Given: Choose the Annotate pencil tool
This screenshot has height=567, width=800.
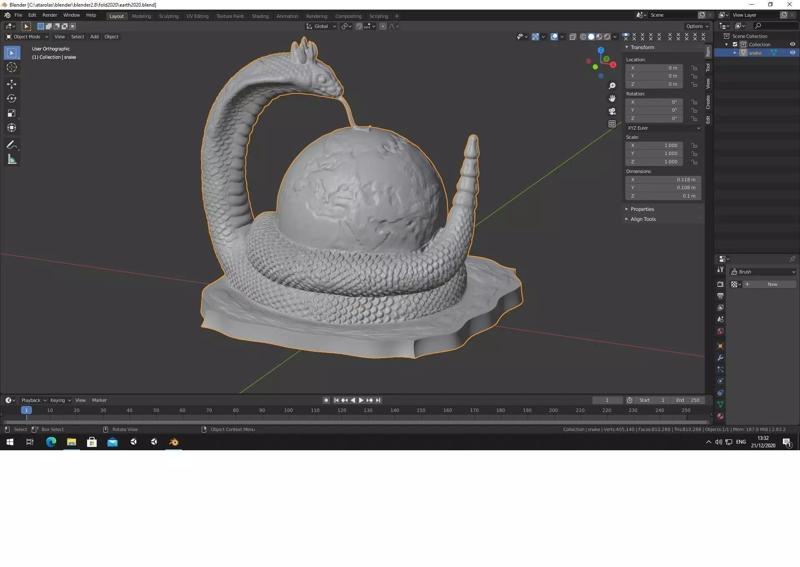Looking at the screenshot, I should (x=12, y=144).
